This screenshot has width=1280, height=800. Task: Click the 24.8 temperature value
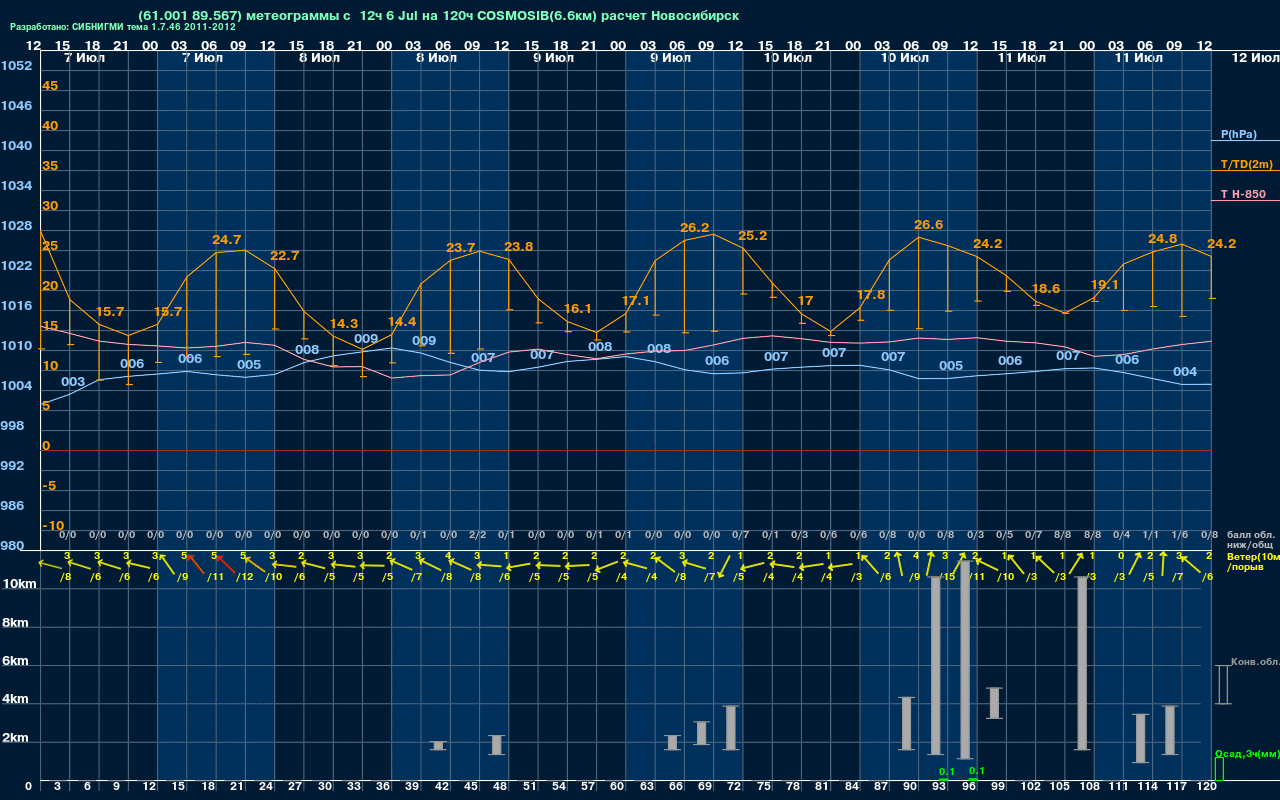(x=1162, y=239)
